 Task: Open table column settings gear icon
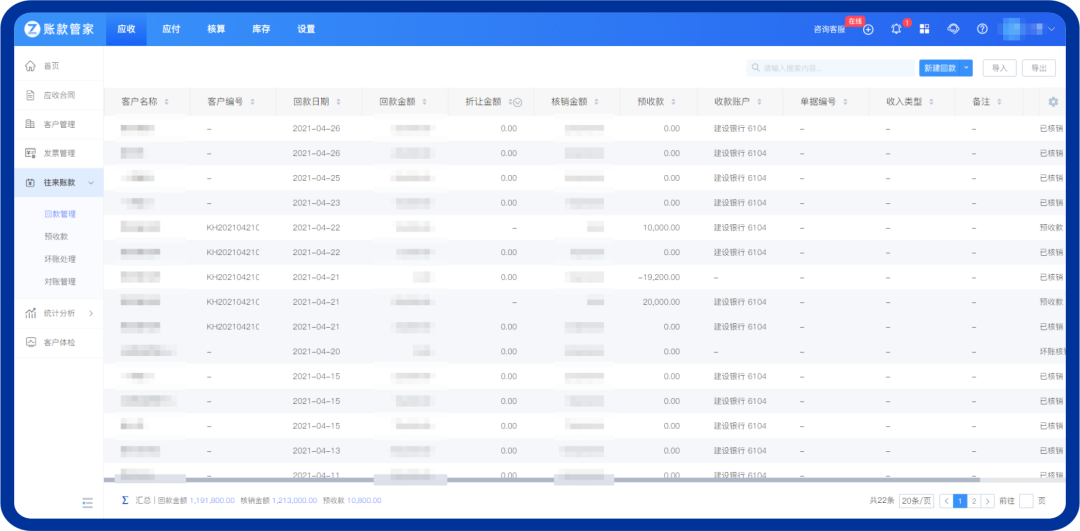pos(1052,102)
